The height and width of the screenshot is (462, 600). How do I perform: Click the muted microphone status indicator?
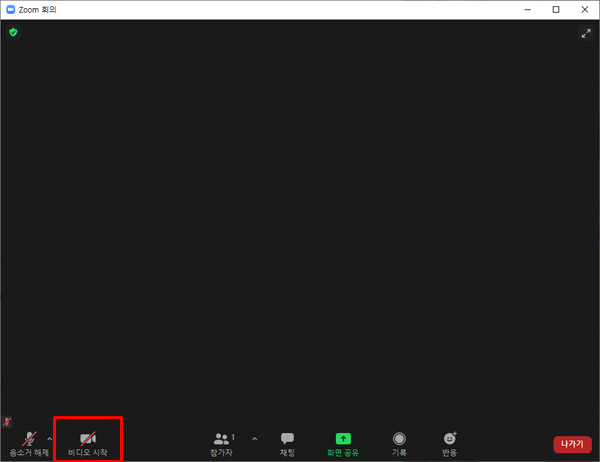pyautogui.click(x=8, y=423)
